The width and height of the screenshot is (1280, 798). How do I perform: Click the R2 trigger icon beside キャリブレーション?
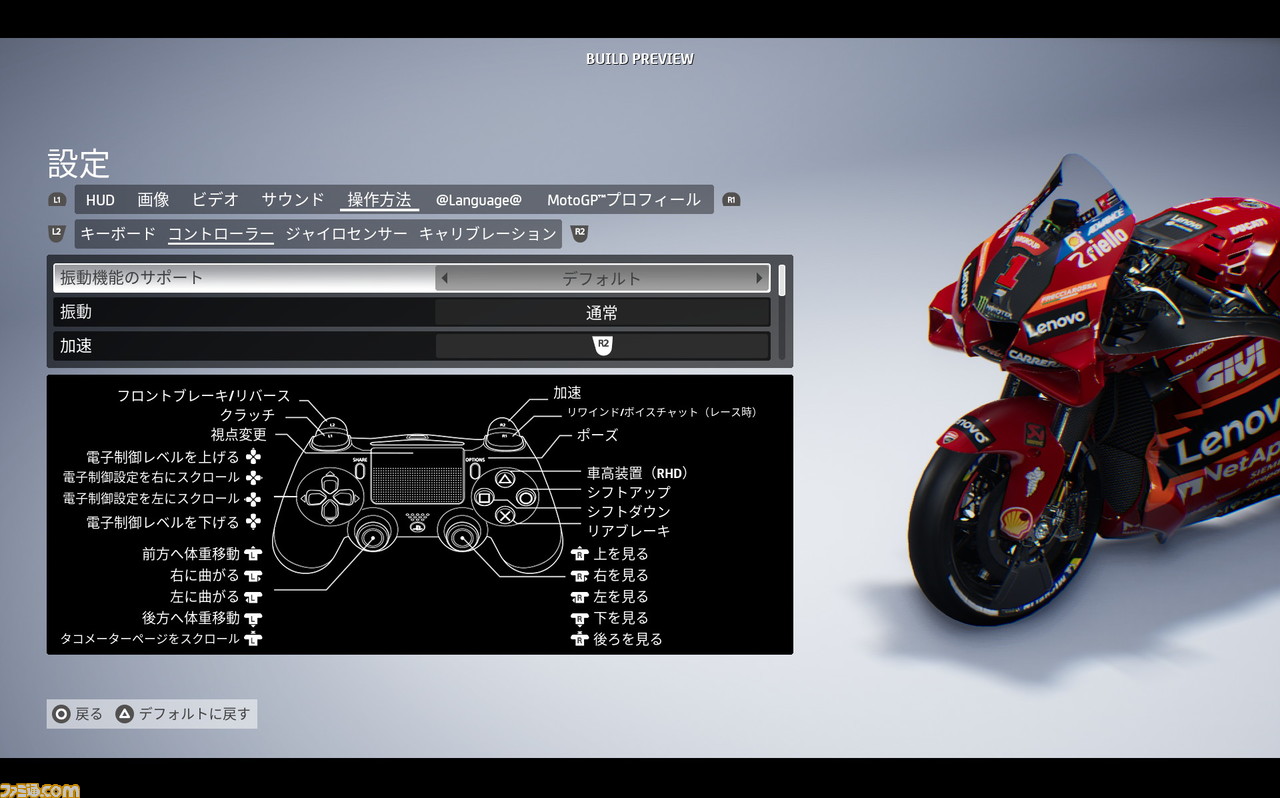click(579, 234)
